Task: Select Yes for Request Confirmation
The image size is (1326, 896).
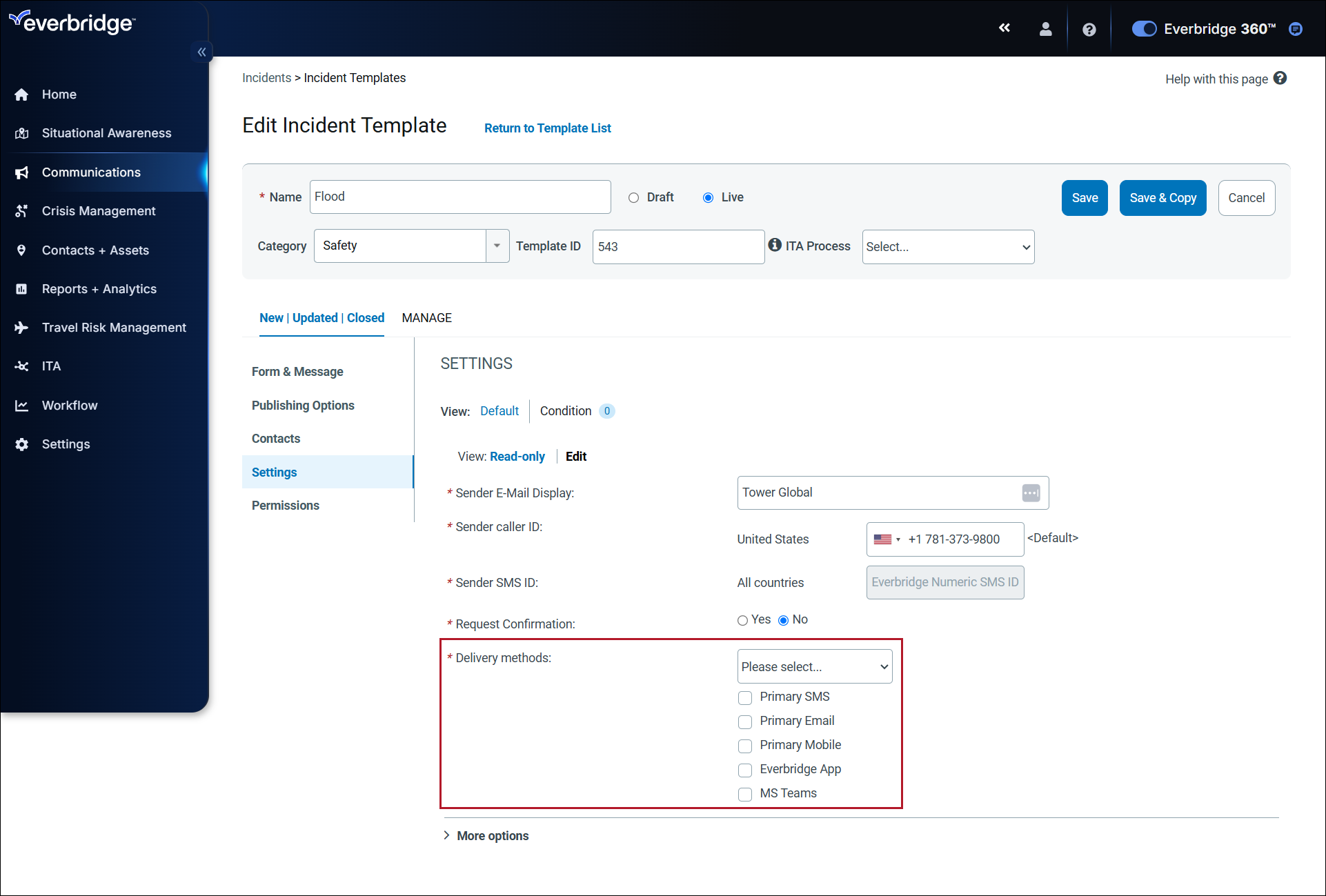Action: 742,620
